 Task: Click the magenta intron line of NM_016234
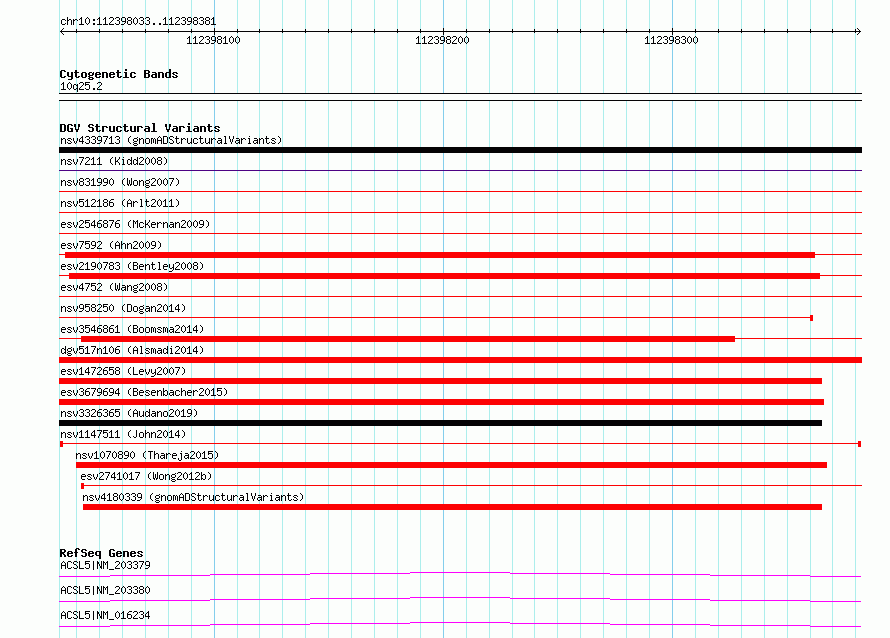tap(460, 623)
